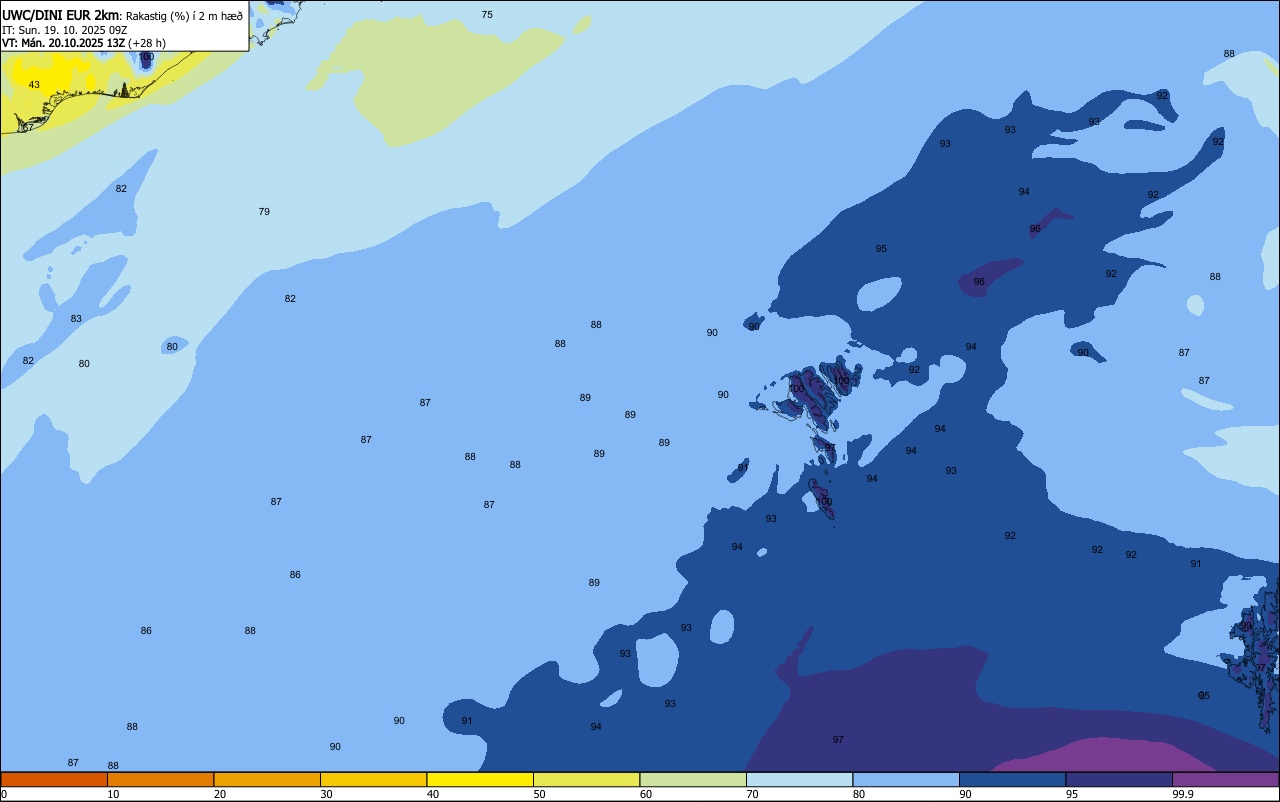The image size is (1280, 802).
Task: Click the 0–10 dark orange legend swatch
Action: [54, 779]
